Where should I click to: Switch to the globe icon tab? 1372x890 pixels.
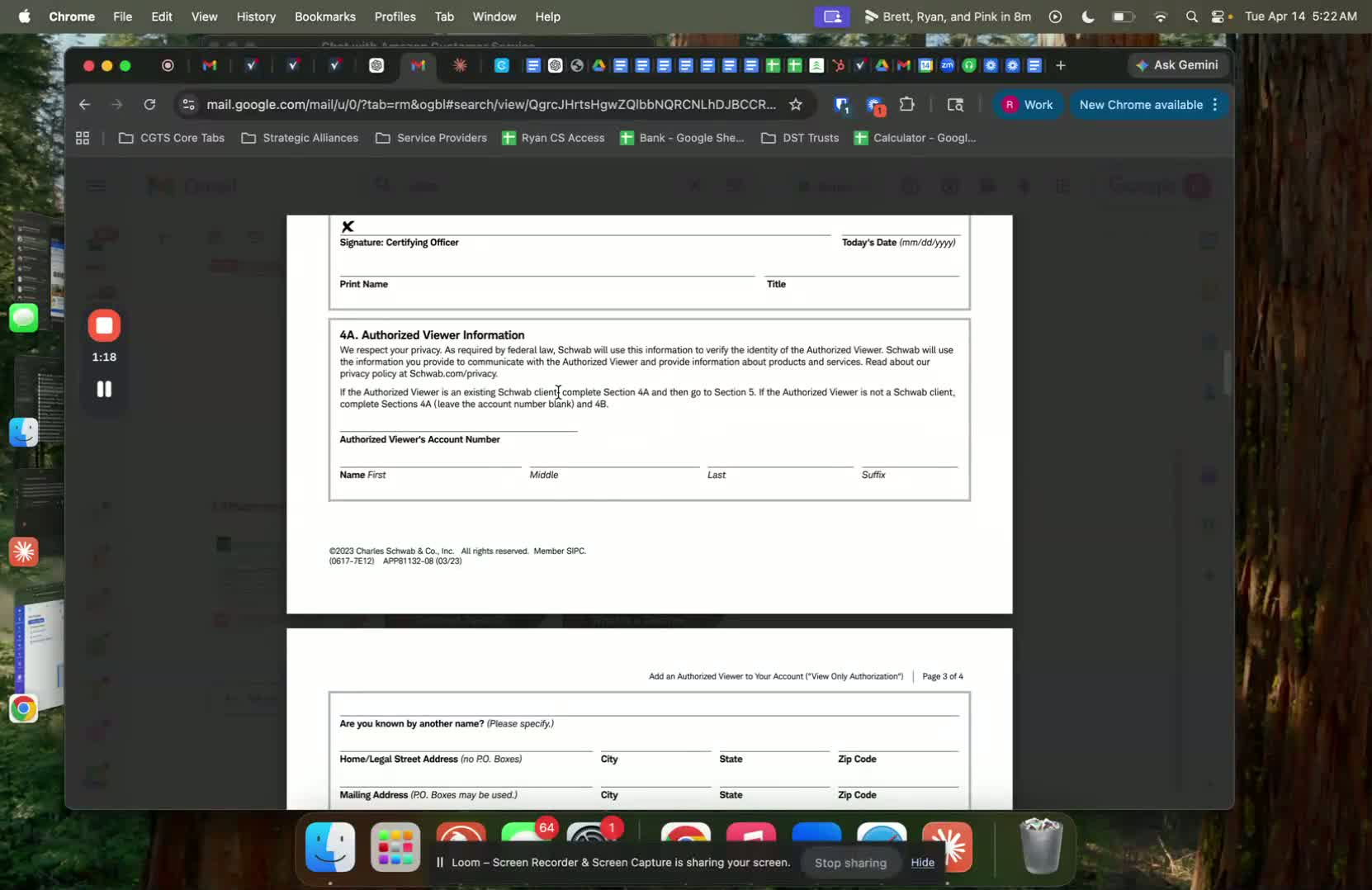[577, 65]
